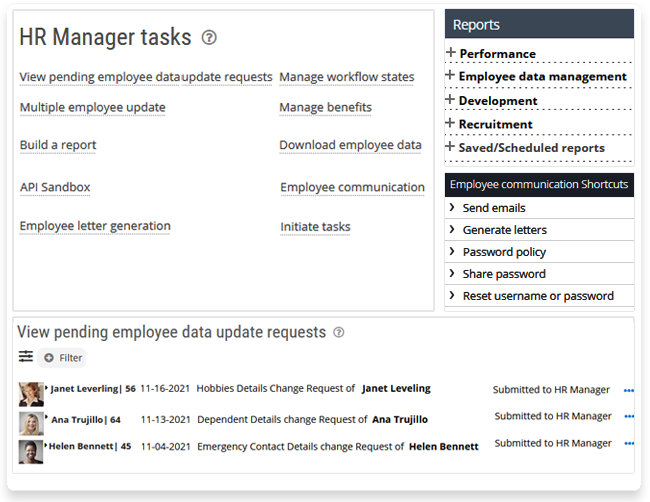The height and width of the screenshot is (502, 650).
Task: Add a Filter to pending requests
Action: point(62,358)
